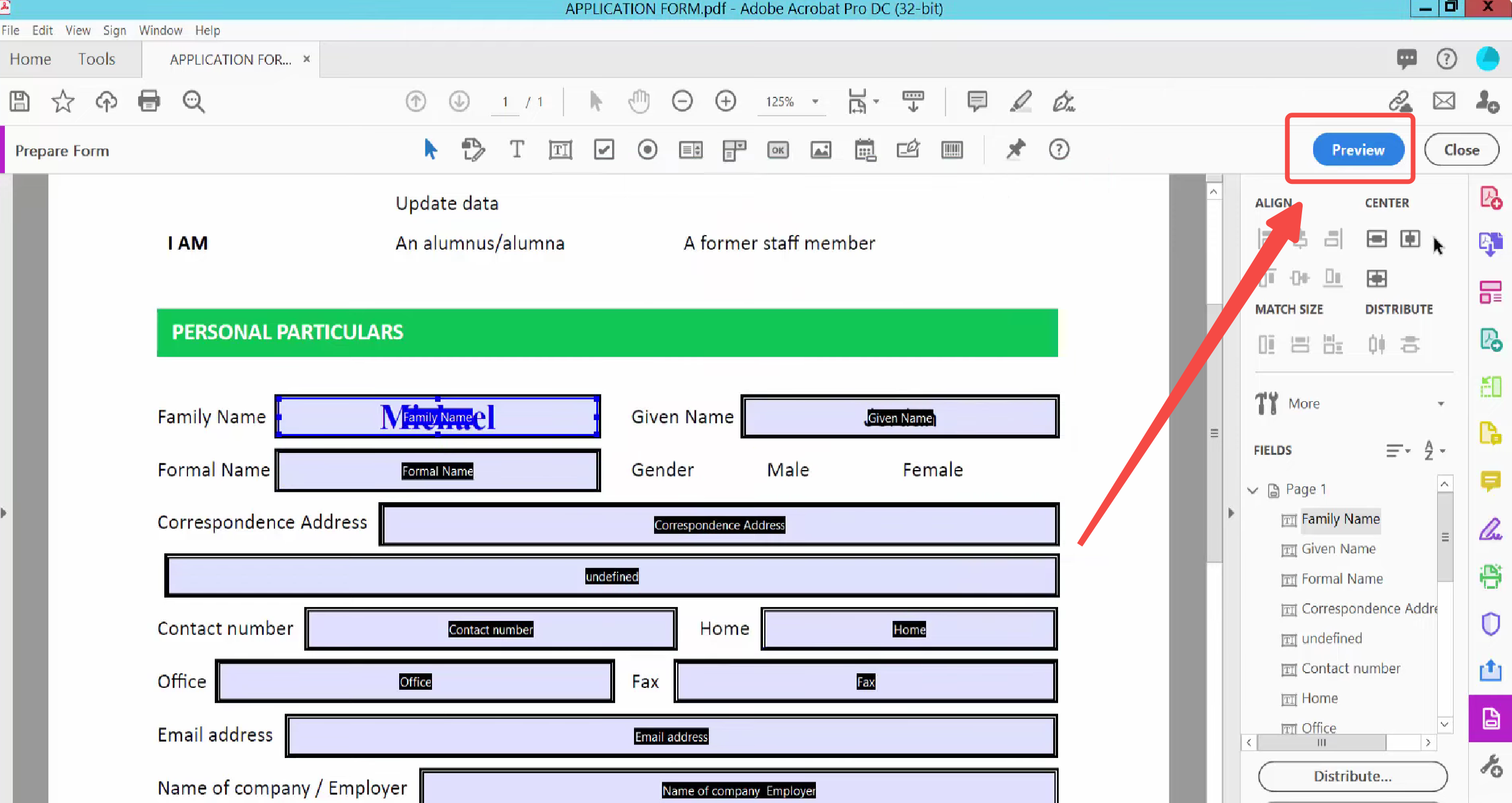Click the Help menu item

pyautogui.click(x=207, y=30)
